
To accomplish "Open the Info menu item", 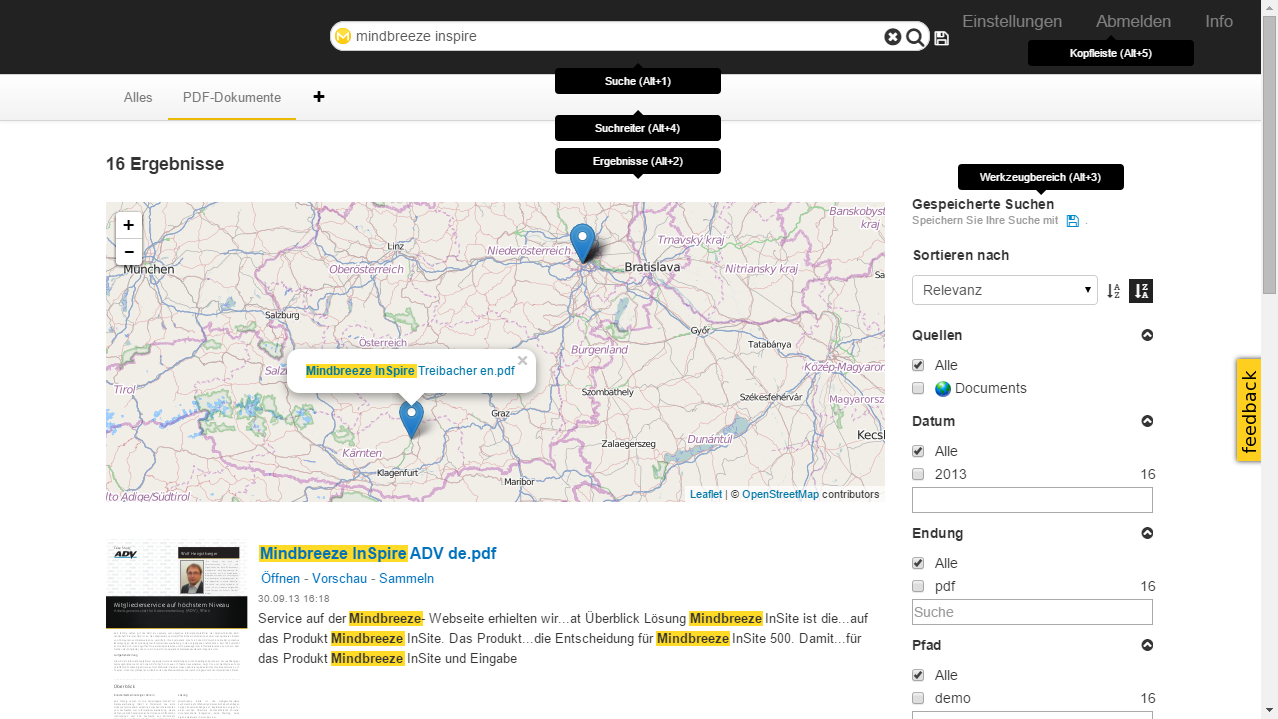I will click(1219, 21).
